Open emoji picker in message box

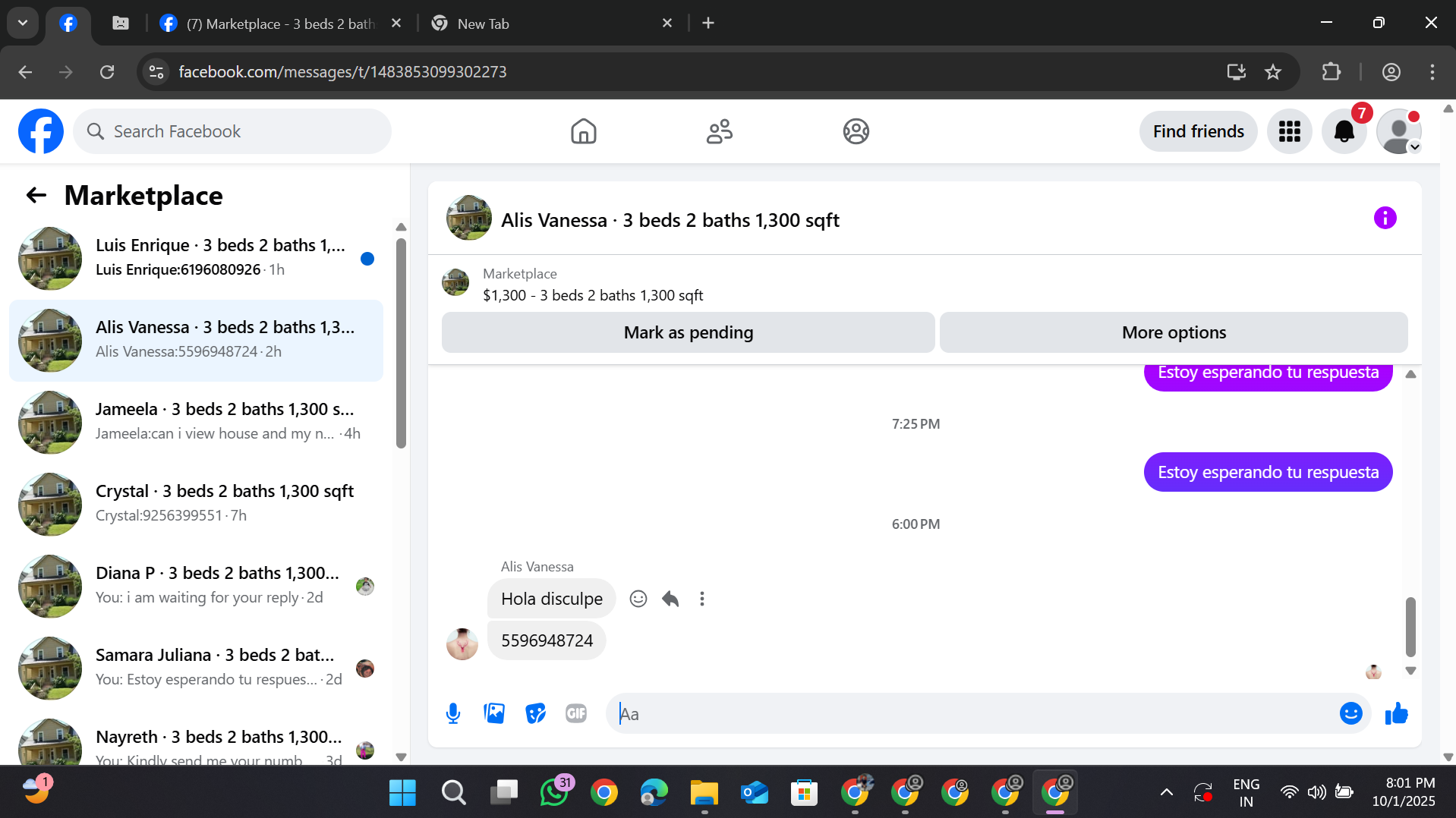coord(1350,713)
